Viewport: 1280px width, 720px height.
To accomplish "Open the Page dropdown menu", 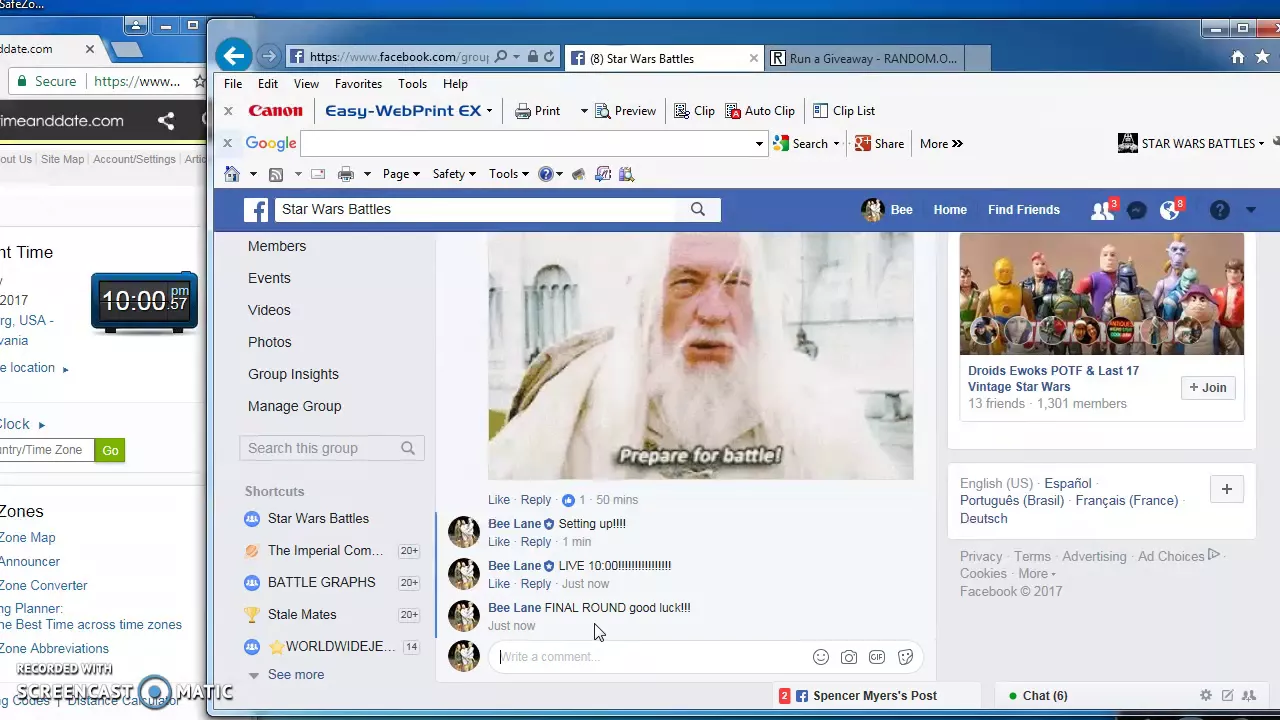I will (401, 174).
